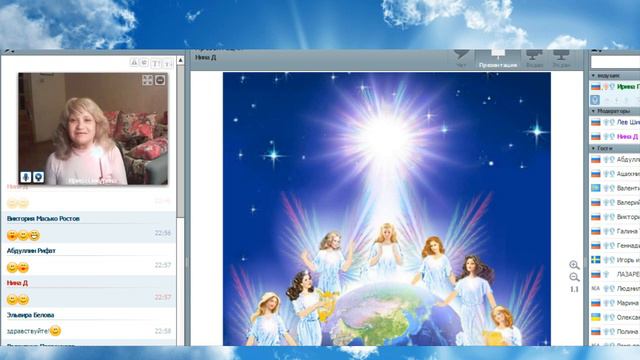Image resolution: width=640 pixels, height=360 pixels.
Task: Click the warning triangle icon above the chat
Action: (134, 62)
